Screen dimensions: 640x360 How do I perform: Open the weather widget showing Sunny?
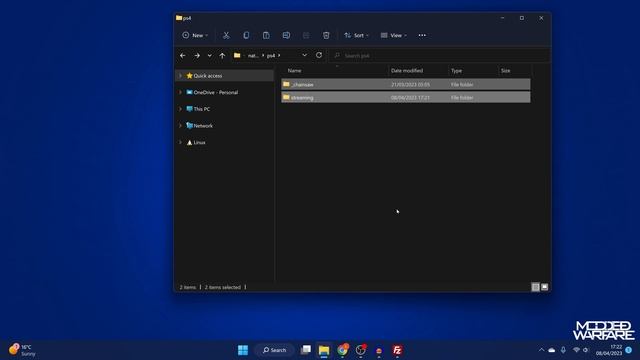tap(22, 350)
